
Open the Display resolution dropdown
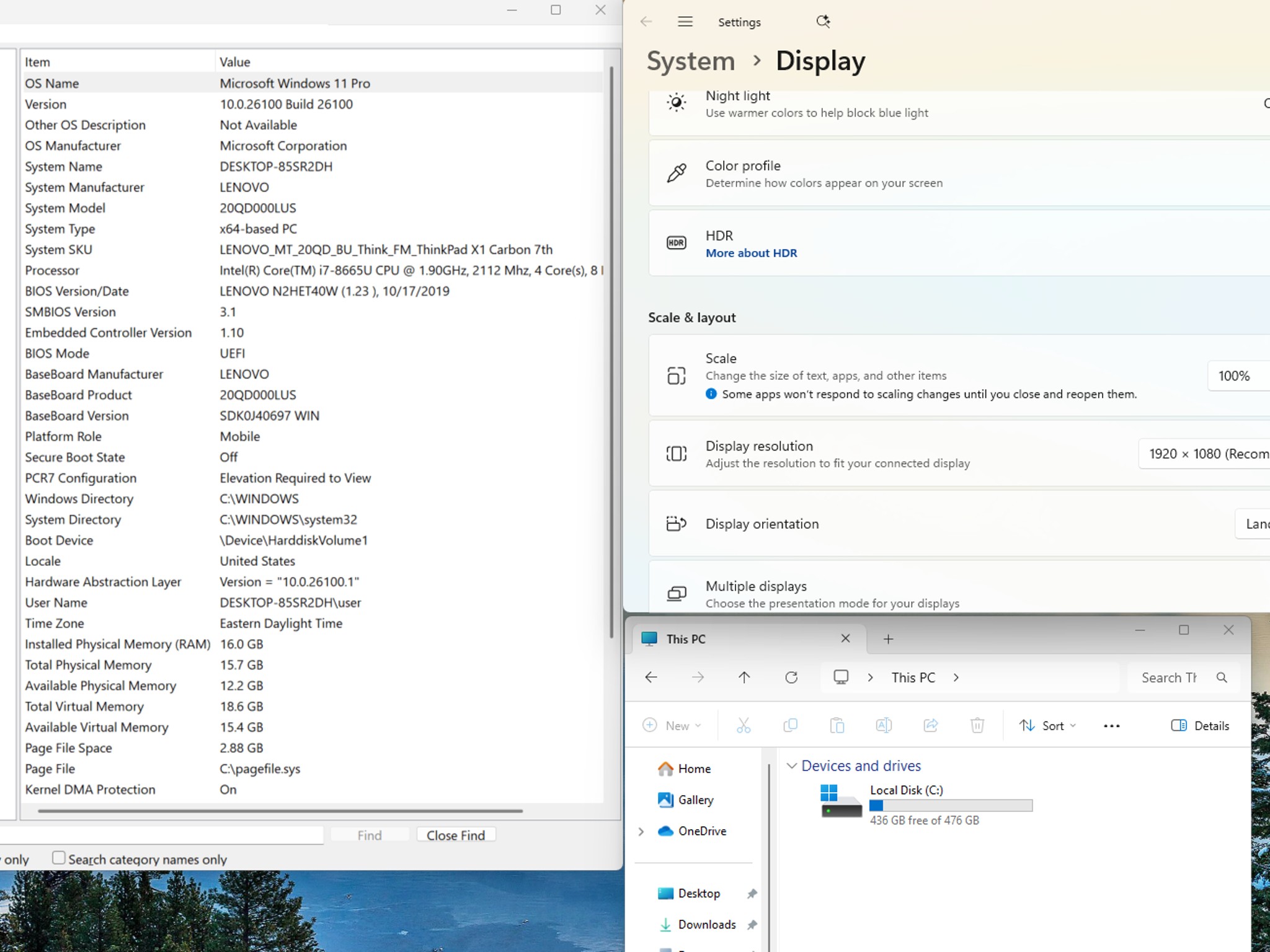(1204, 454)
